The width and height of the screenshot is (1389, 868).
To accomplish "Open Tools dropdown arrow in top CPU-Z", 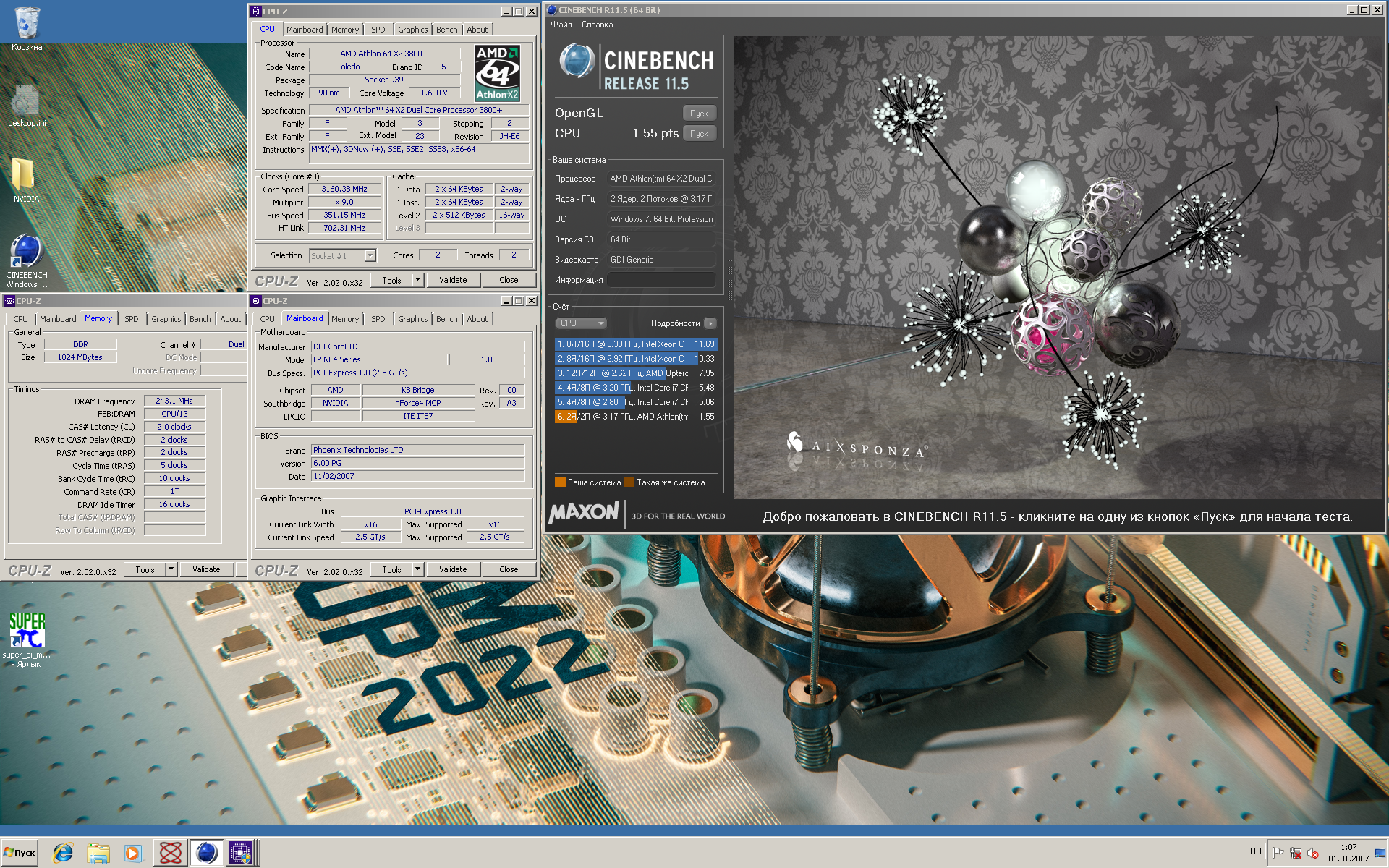I will [417, 280].
